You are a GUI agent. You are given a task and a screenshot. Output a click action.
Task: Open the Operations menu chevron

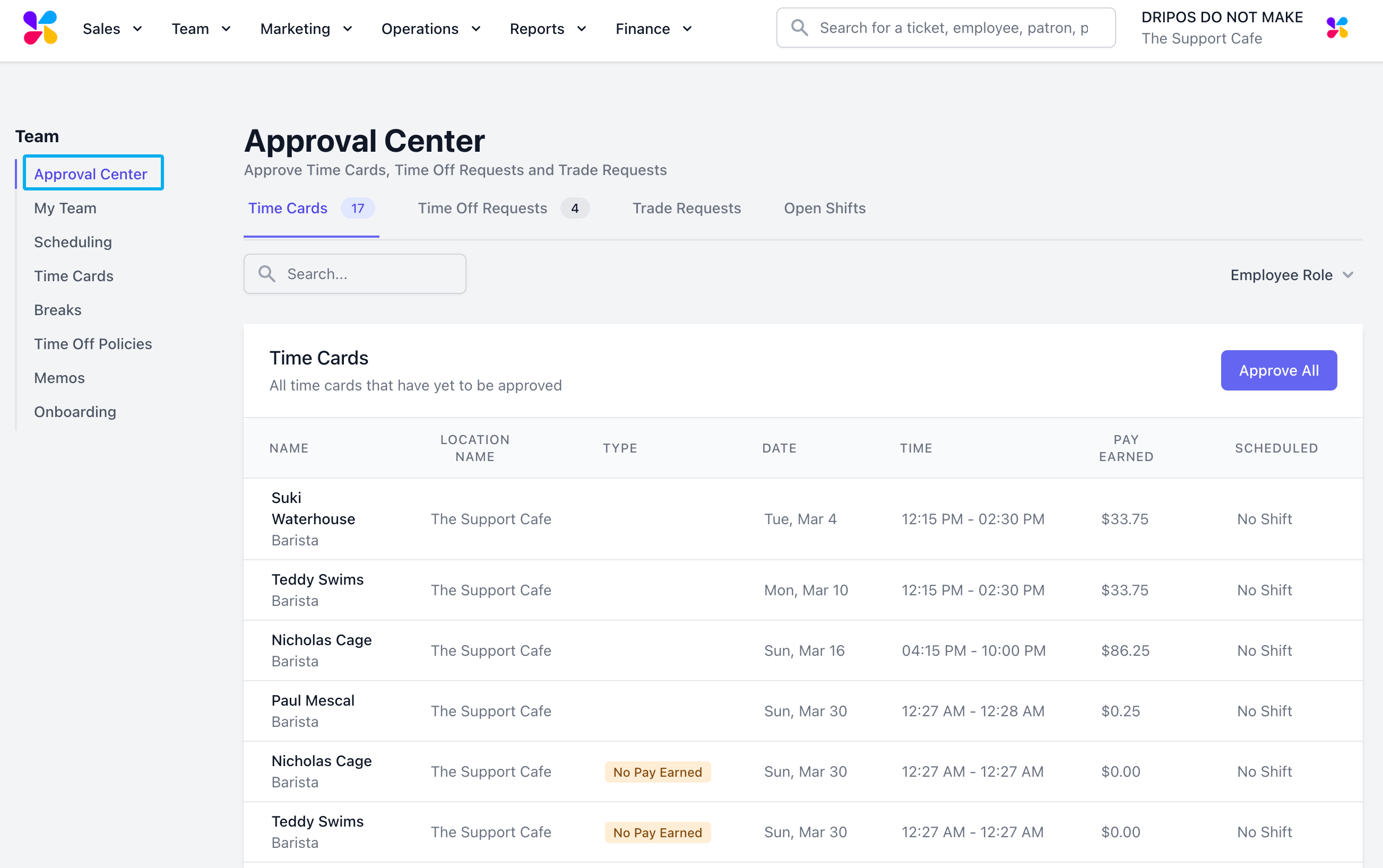pyautogui.click(x=476, y=29)
